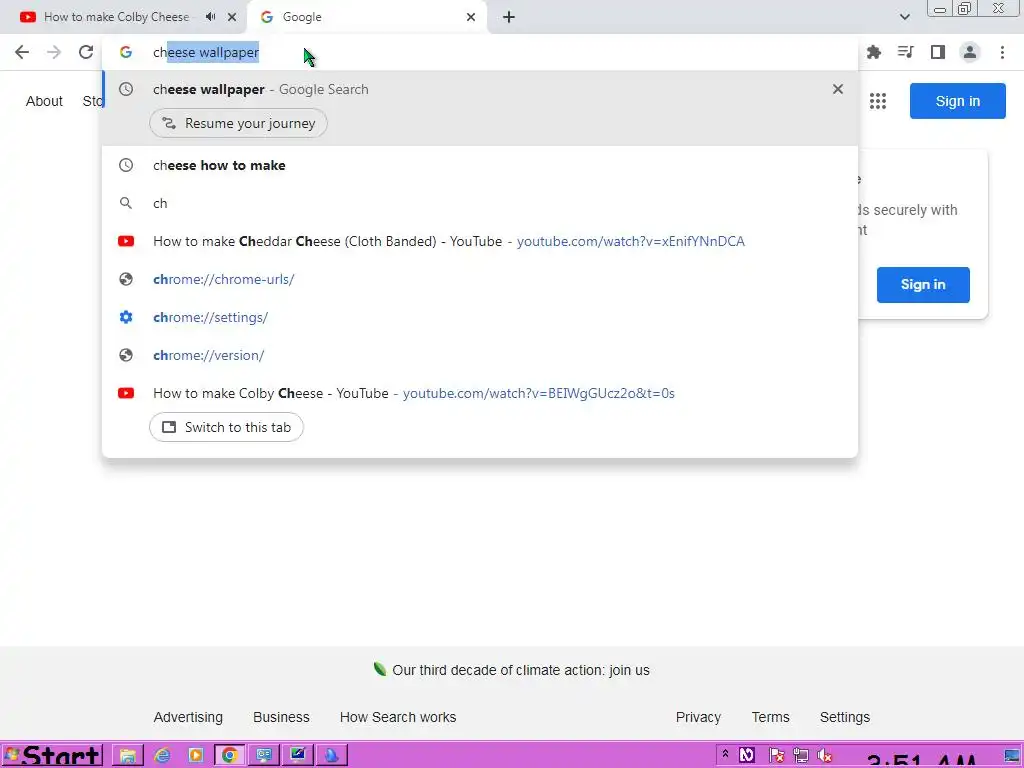Open the About link
This screenshot has height=768, width=1024.
[44, 101]
